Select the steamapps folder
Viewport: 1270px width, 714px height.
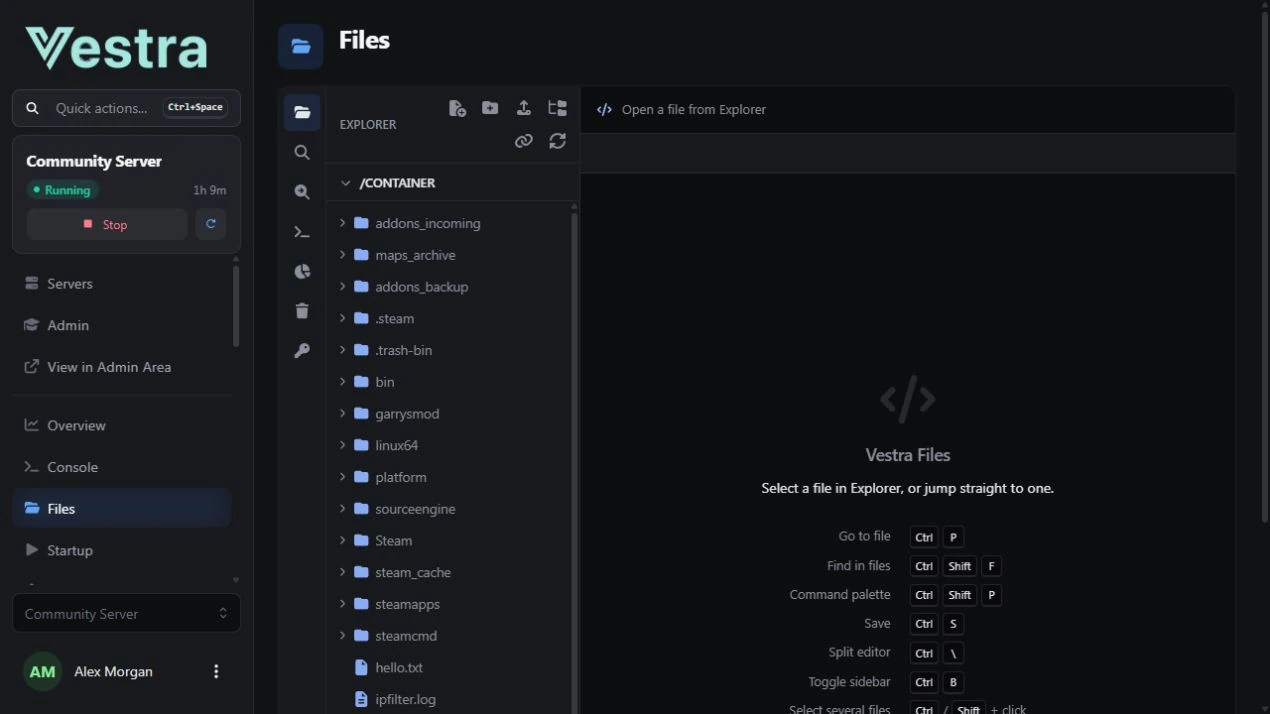pyautogui.click(x=450, y=604)
